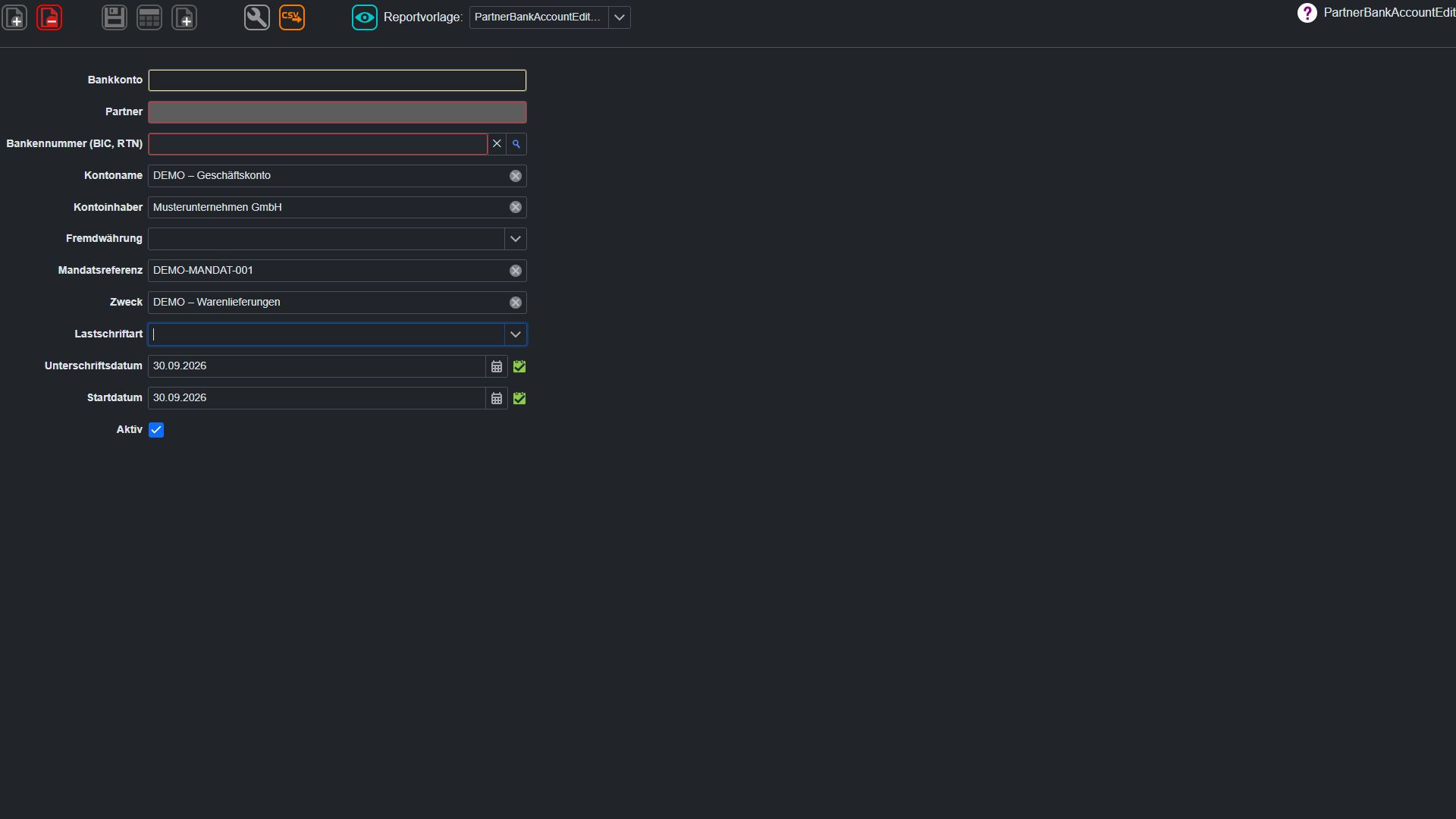1456x819 pixels.
Task: Click the Fremdwährung combo box input area
Action: click(x=327, y=239)
